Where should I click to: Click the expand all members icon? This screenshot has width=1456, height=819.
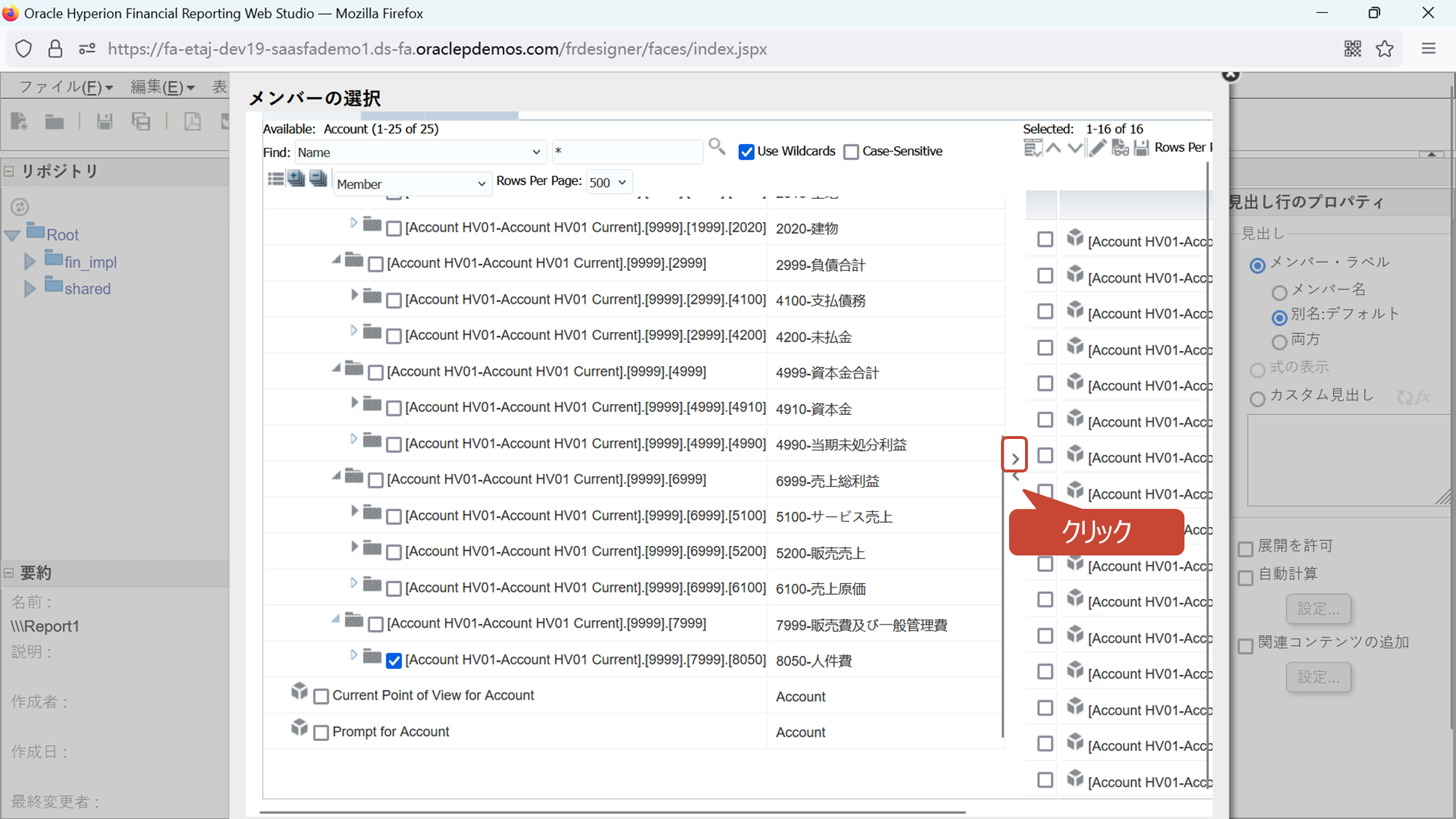click(x=296, y=178)
